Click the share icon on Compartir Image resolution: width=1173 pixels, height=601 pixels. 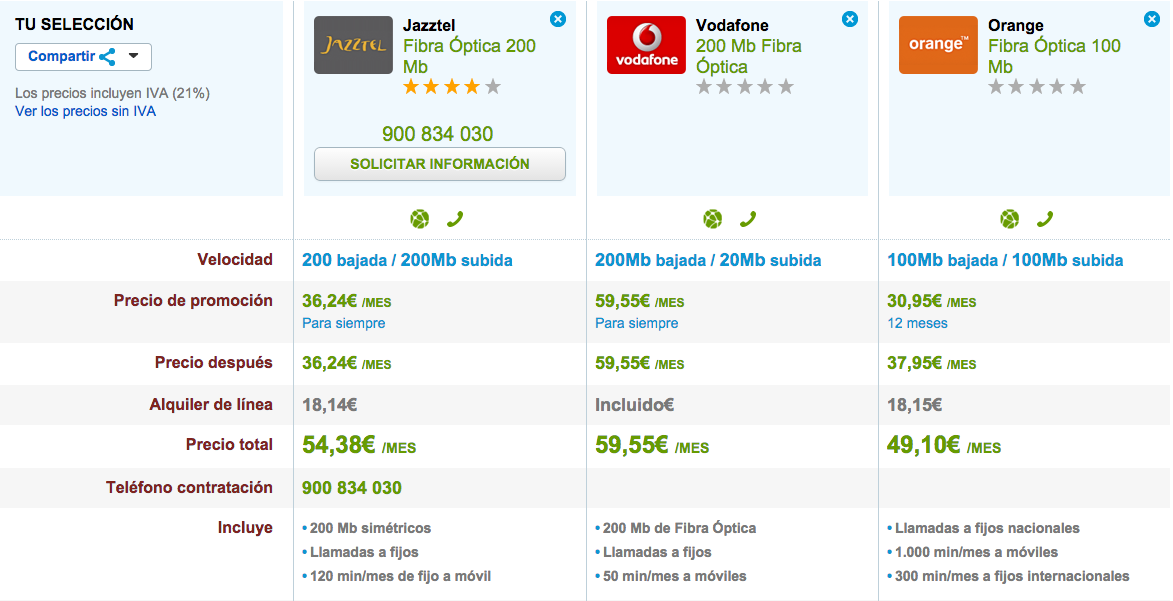108,57
